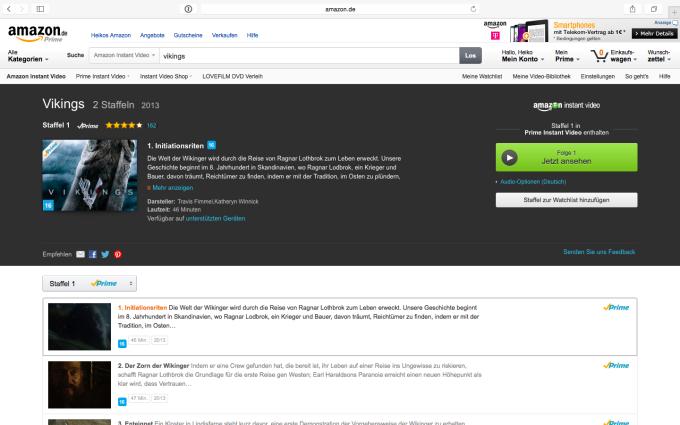This screenshot has height=425, width=680.
Task: Click Prime badge on Initiationsriten row
Action: 616,307
